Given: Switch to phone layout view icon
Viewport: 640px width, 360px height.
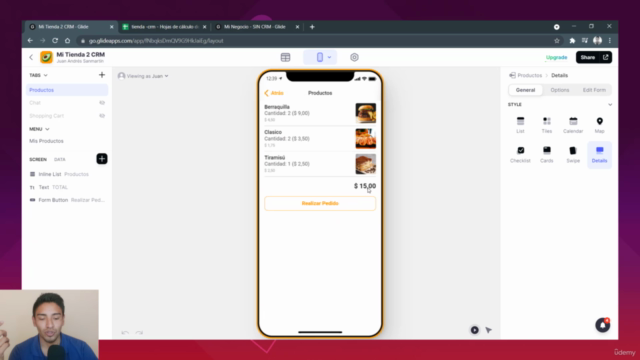Looking at the screenshot, I should click(320, 57).
